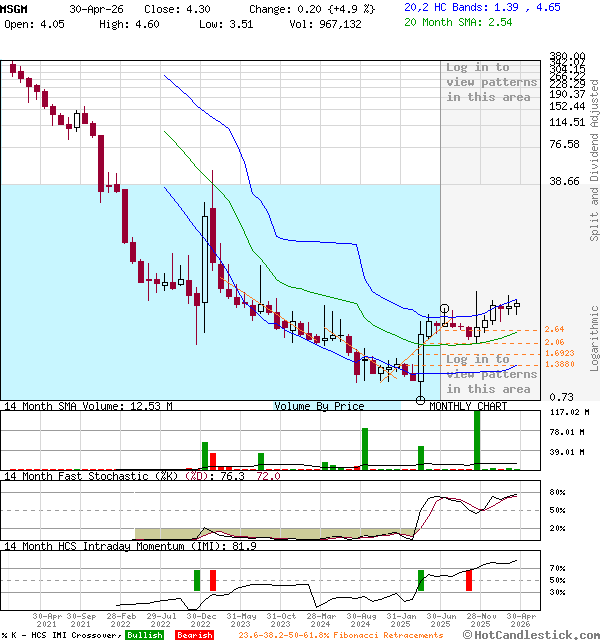The width and height of the screenshot is (600, 640).
Task: Click the 14 Month SMA Volume title
Action: (88, 406)
